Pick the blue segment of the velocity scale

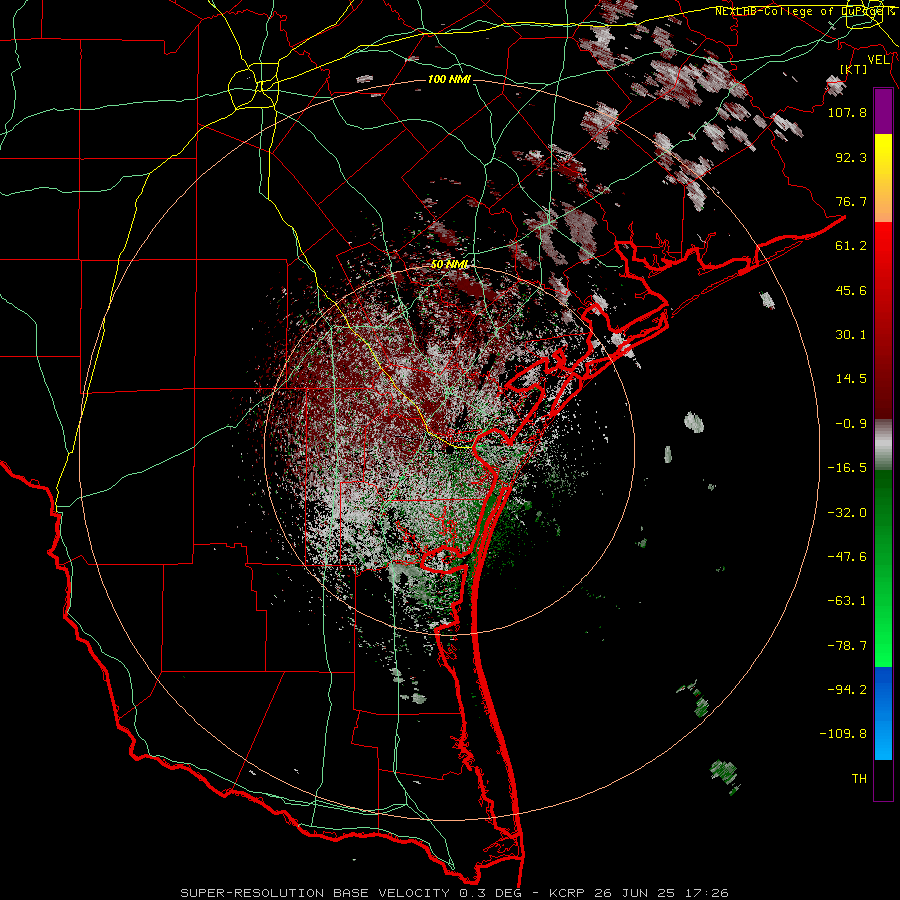pyautogui.click(x=883, y=688)
